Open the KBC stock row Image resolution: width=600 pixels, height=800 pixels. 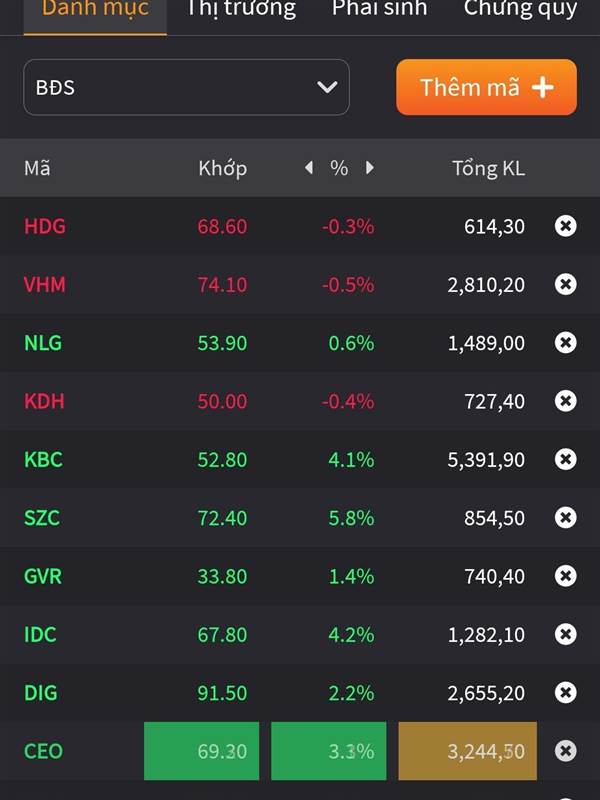point(43,460)
